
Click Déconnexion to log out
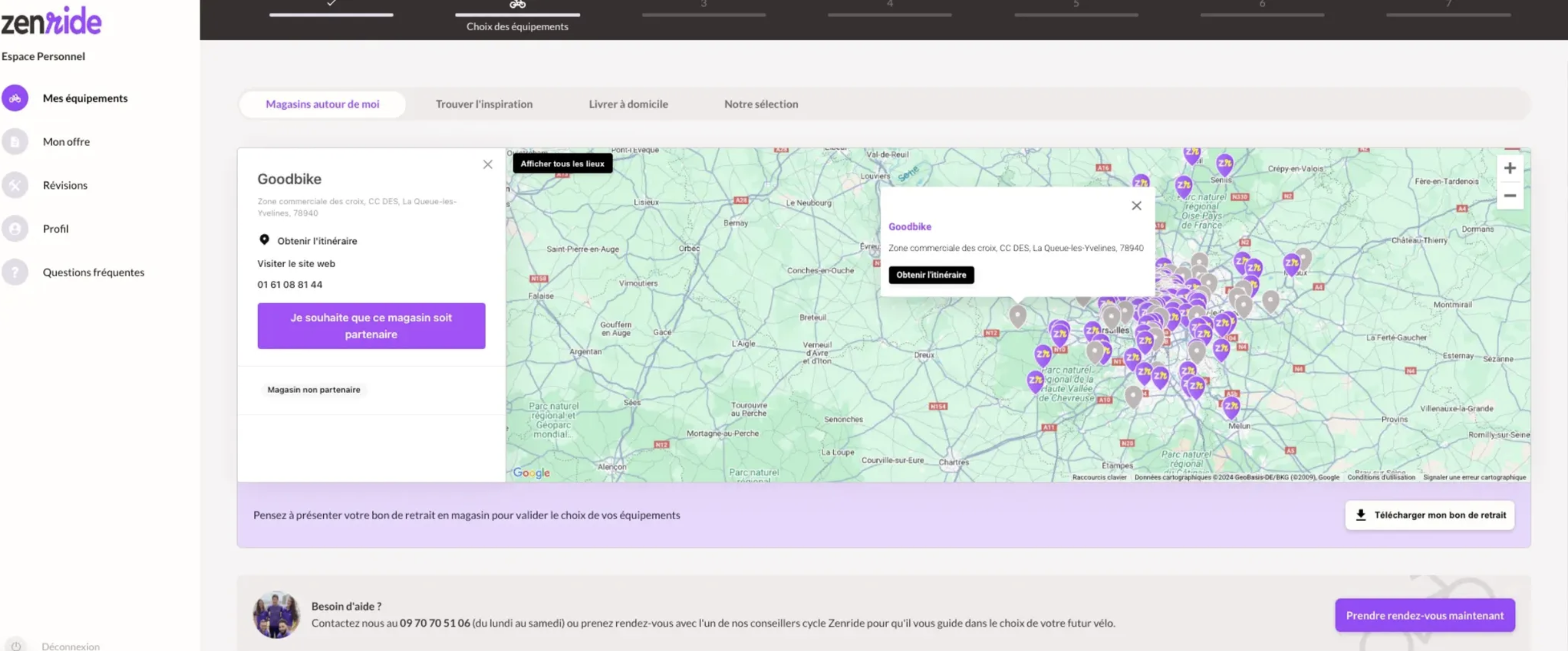click(70, 646)
